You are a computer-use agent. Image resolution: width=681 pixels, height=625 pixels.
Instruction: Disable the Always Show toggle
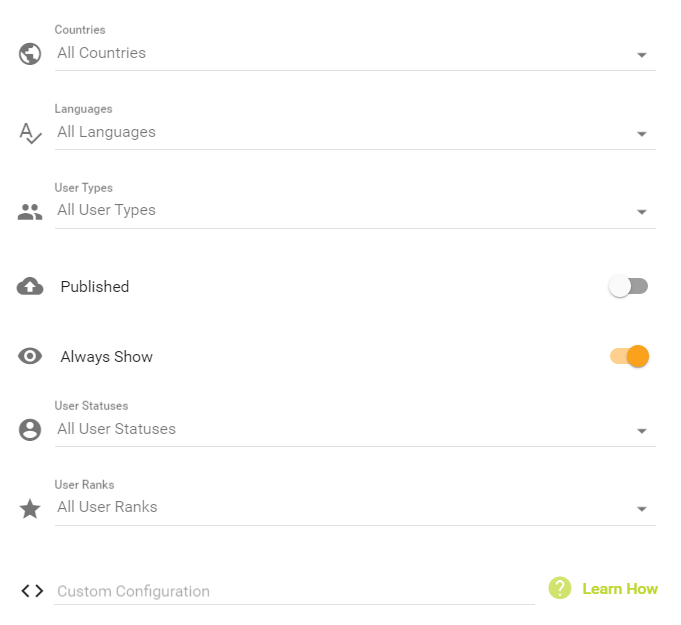click(x=630, y=356)
